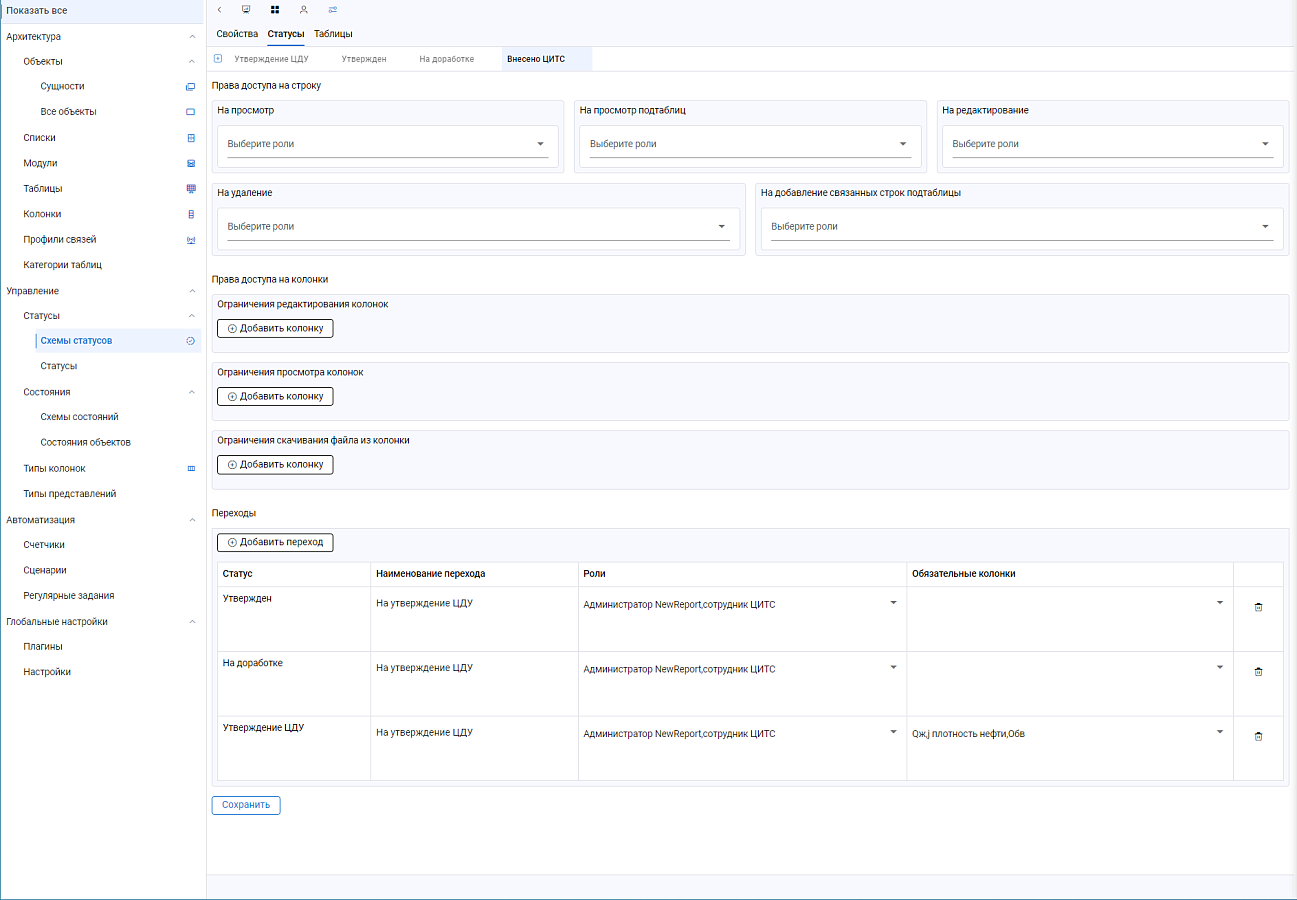This screenshot has width=1297, height=900.
Task: Switch to the top Таблицы tab
Action: tap(333, 34)
